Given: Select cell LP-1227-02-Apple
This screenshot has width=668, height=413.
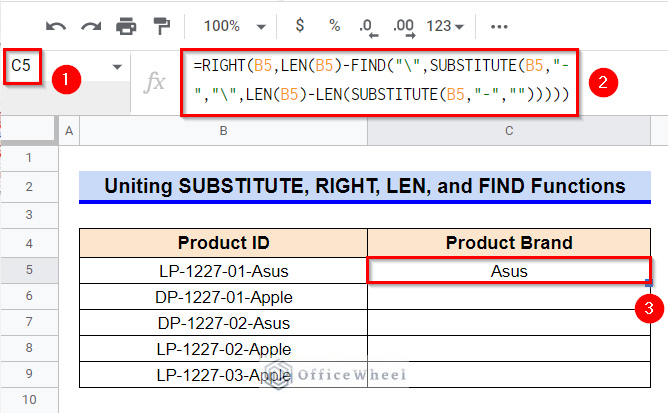Looking at the screenshot, I should (224, 349).
